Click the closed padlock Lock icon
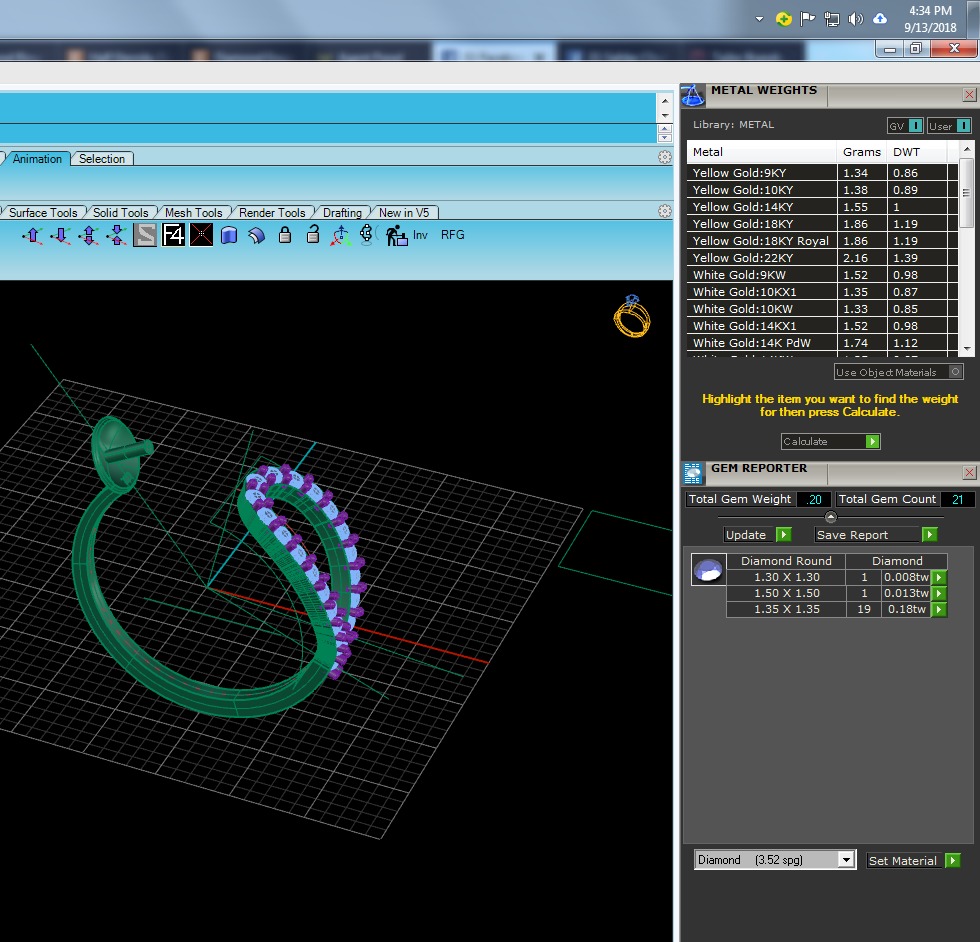Image resolution: width=980 pixels, height=942 pixels. 285,235
